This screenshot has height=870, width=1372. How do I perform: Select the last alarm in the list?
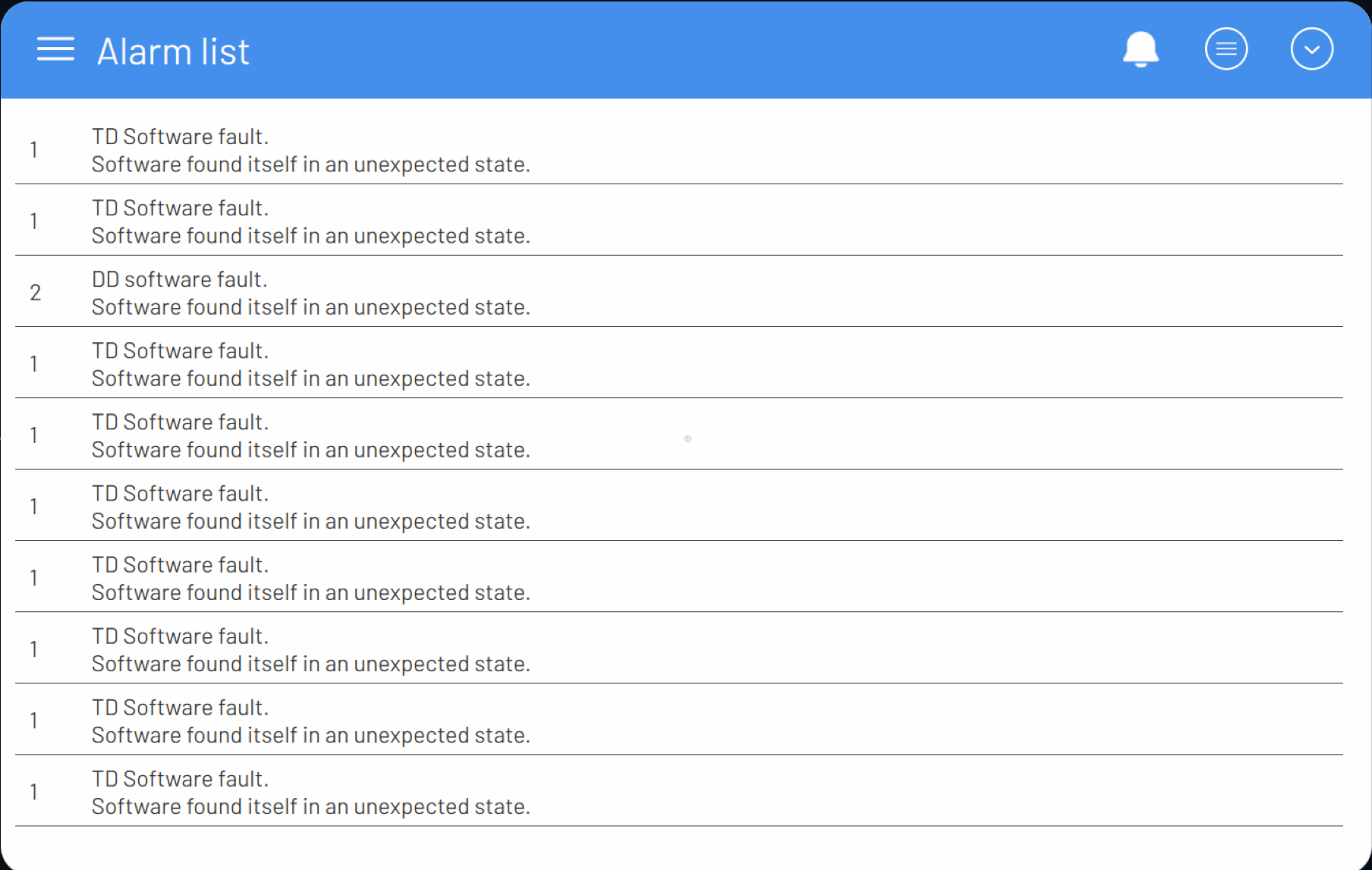point(180,779)
